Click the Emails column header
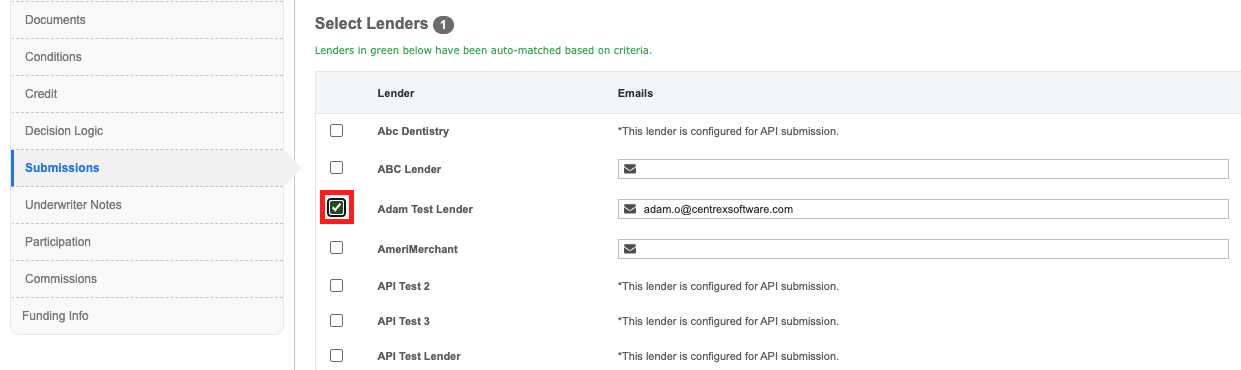Viewport: 1241px width, 370px height. point(635,93)
